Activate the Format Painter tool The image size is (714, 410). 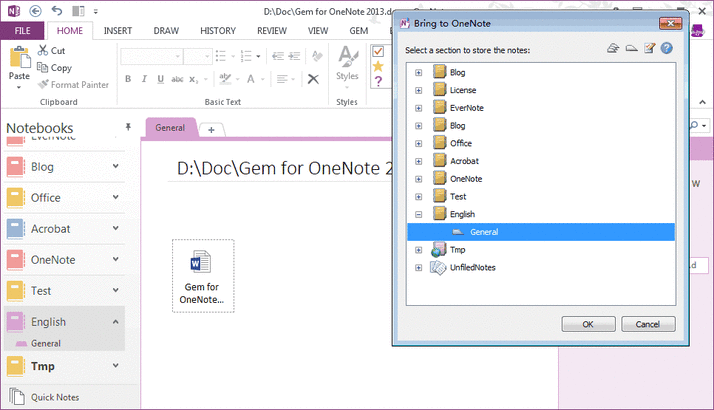74,85
